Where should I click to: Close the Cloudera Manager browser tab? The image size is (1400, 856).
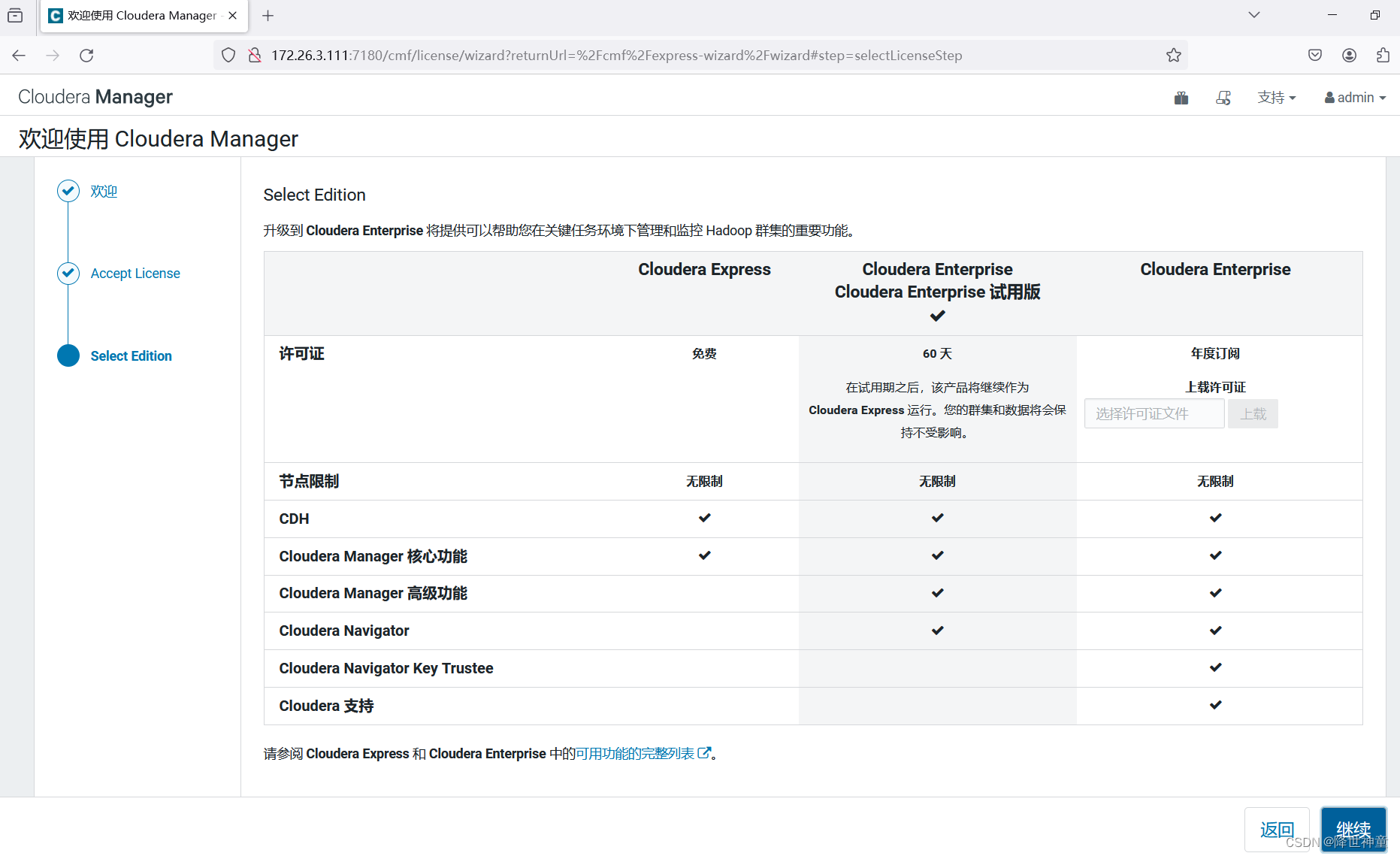pyautogui.click(x=233, y=15)
